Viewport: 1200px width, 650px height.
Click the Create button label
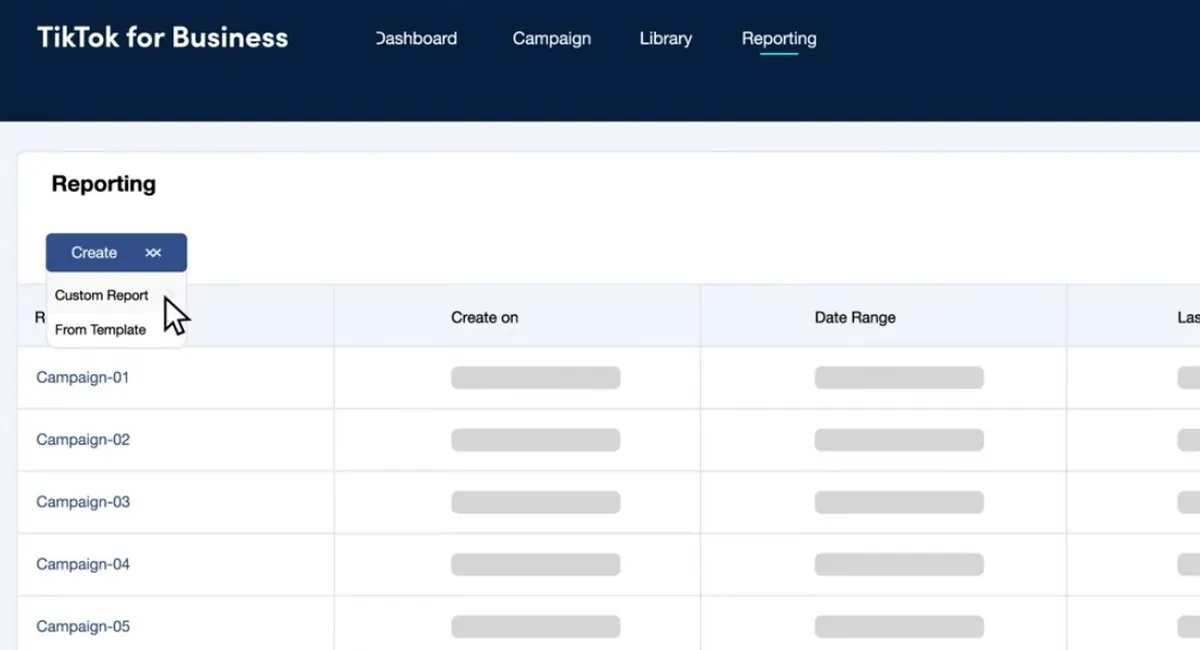coord(94,253)
